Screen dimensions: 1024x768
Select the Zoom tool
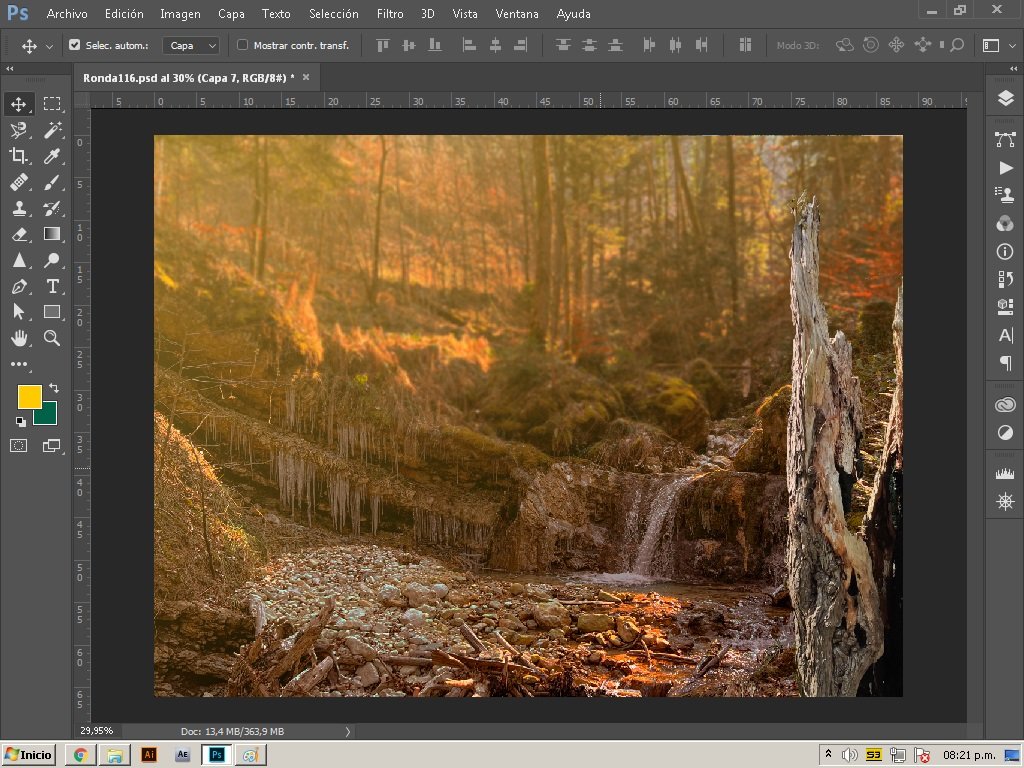tap(52, 338)
